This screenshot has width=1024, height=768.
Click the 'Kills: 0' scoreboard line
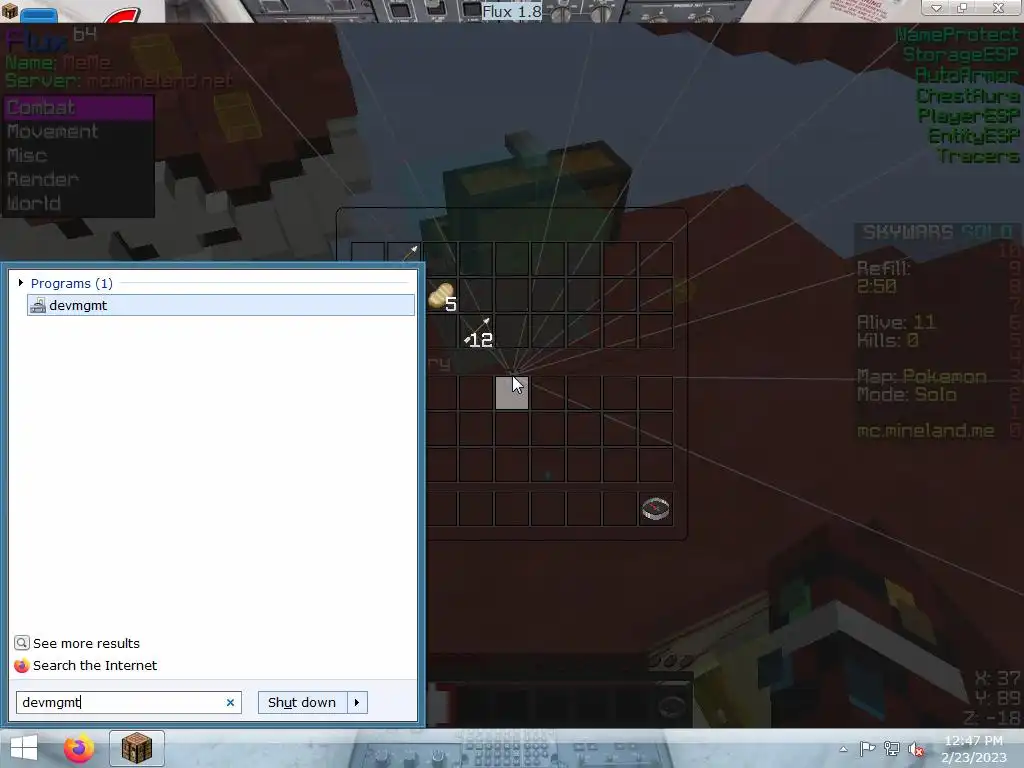[888, 340]
